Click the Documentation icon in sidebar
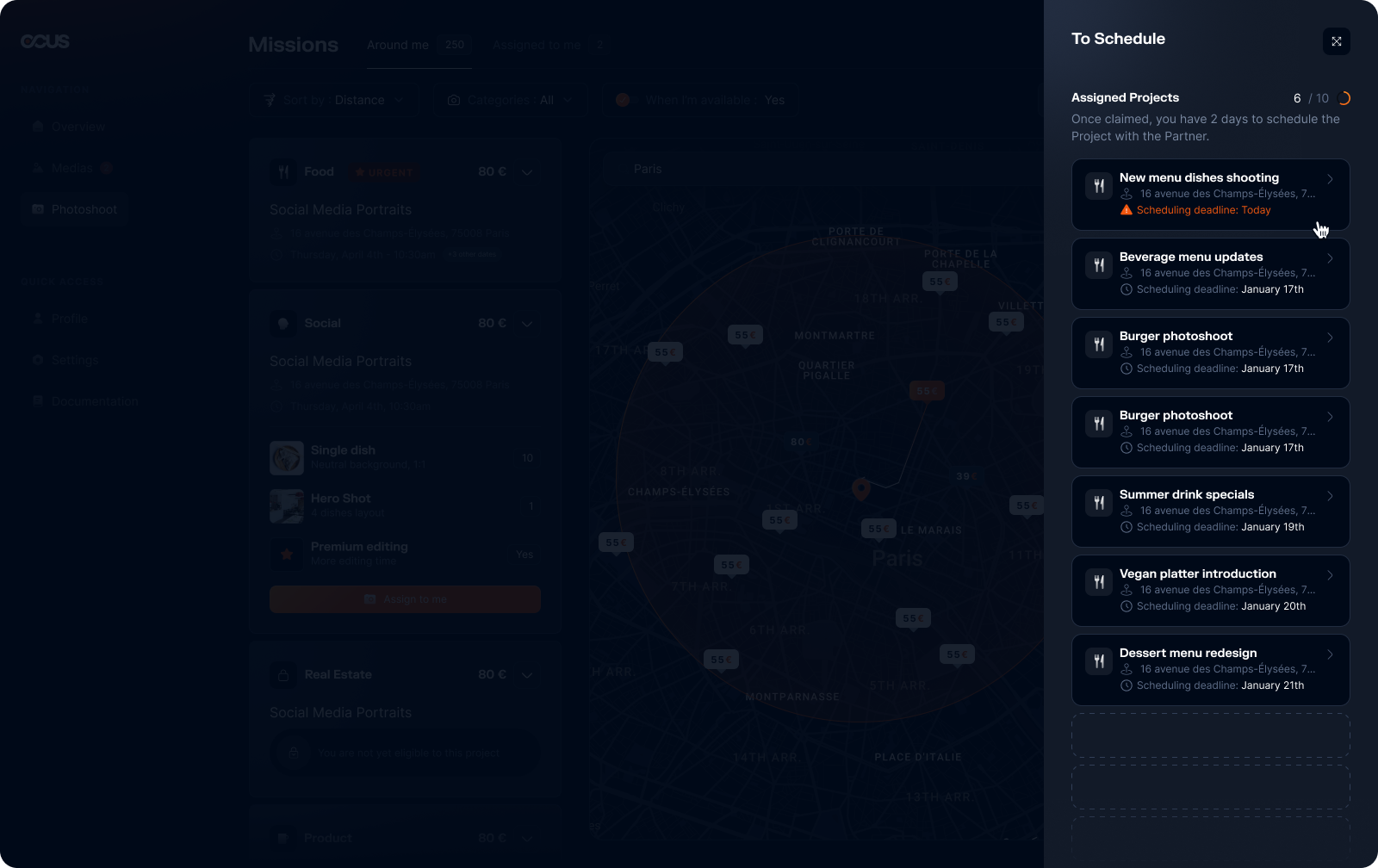Image resolution: width=1378 pixels, height=868 pixels. click(38, 401)
